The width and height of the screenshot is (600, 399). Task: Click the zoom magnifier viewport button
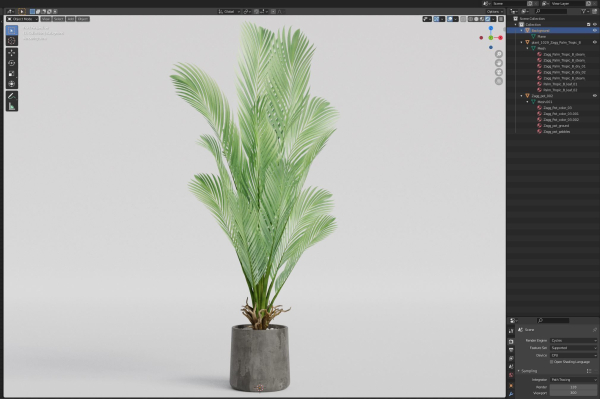(x=499, y=54)
